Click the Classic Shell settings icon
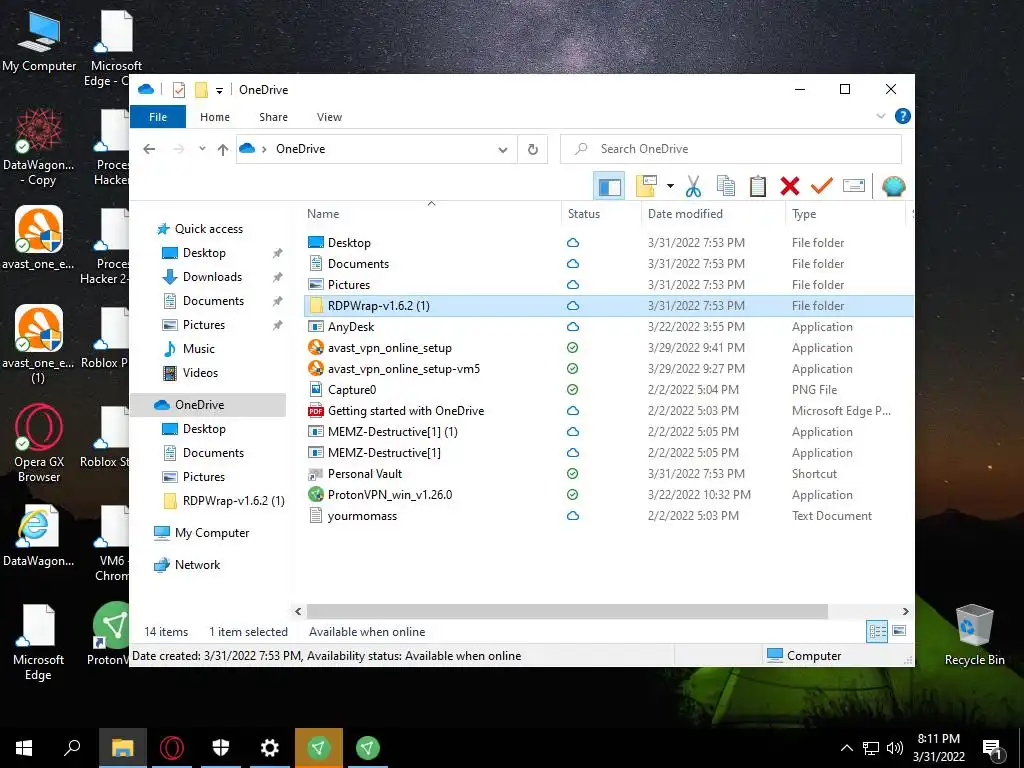This screenshot has width=1024, height=768. tap(893, 187)
